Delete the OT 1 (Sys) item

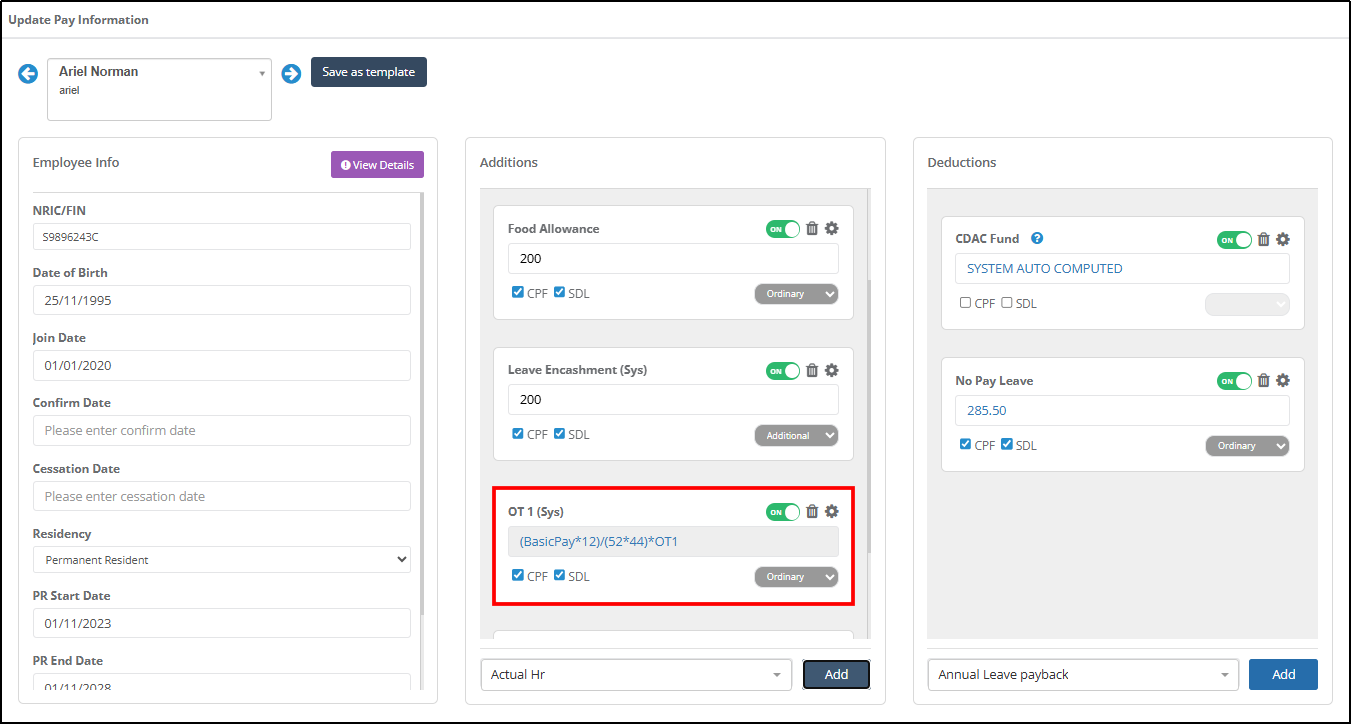pyautogui.click(x=812, y=511)
